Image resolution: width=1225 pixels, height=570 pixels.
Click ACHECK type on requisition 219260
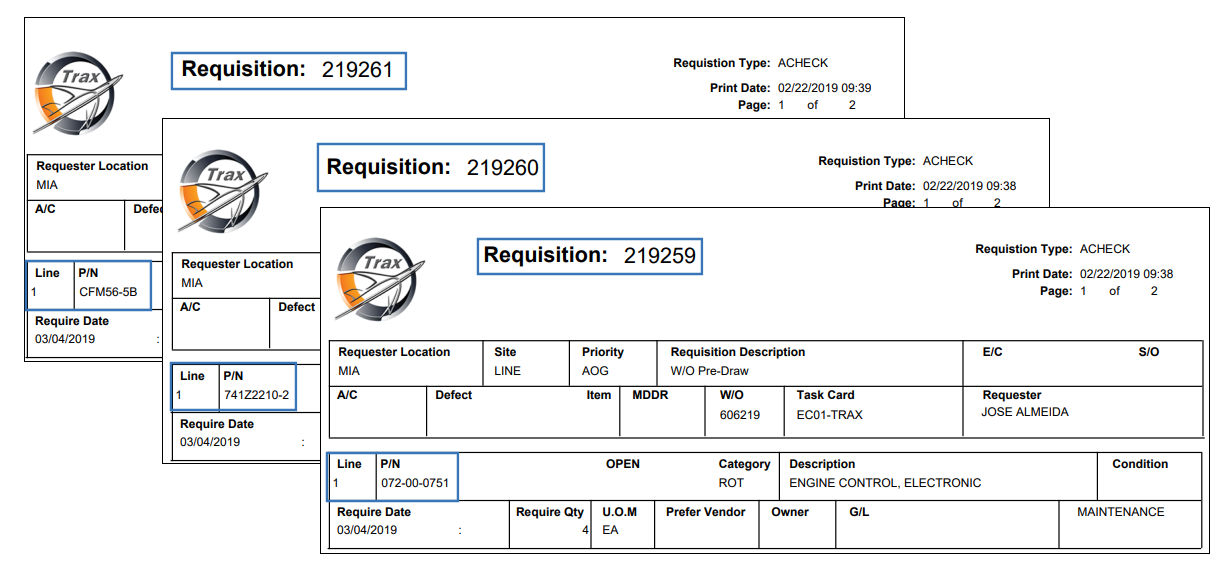coord(948,161)
